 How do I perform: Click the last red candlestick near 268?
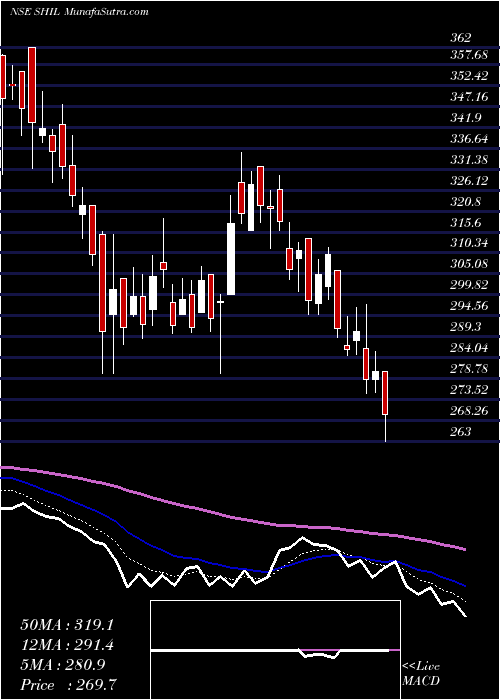pos(385,393)
